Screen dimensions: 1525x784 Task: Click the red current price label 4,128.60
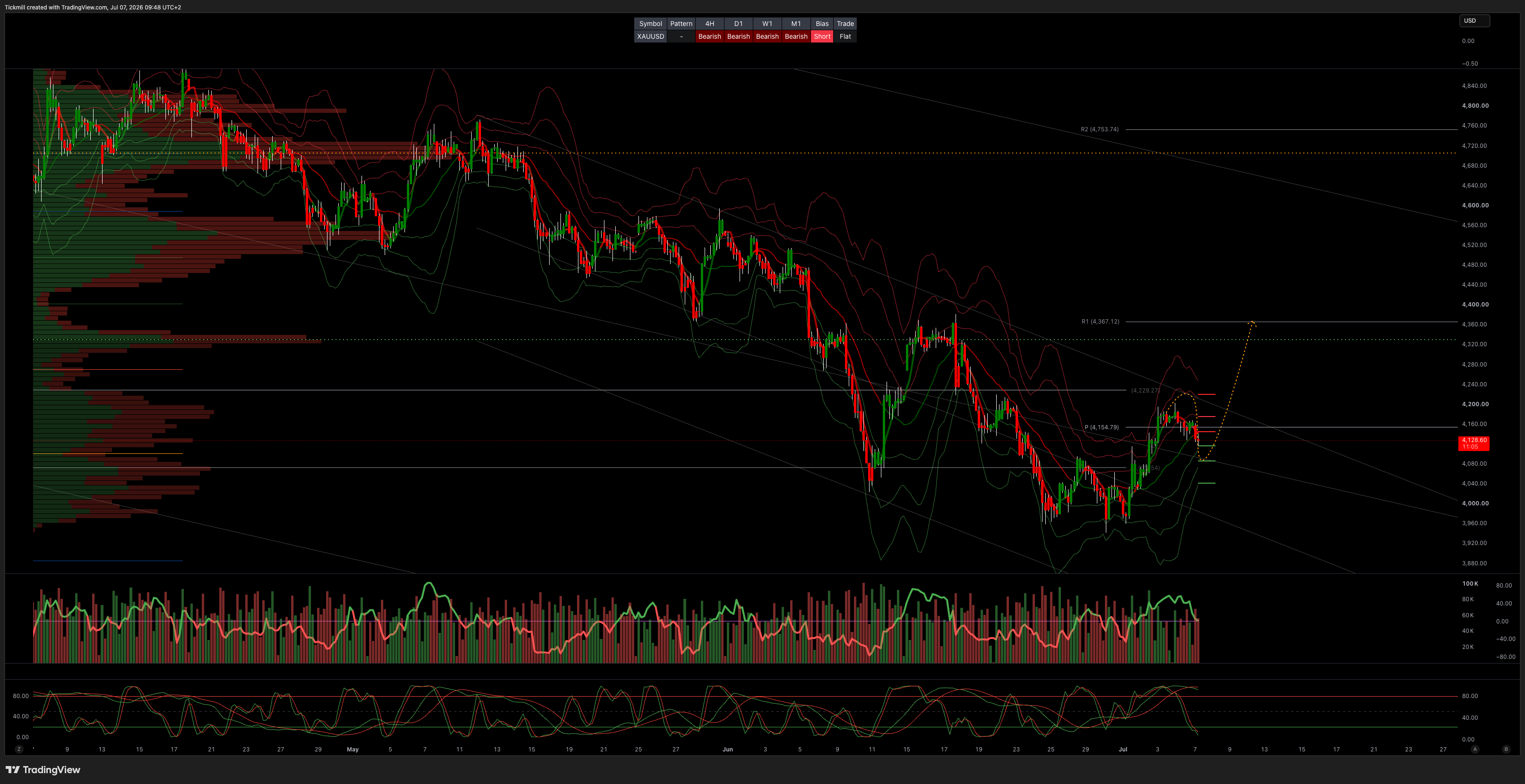point(1473,443)
